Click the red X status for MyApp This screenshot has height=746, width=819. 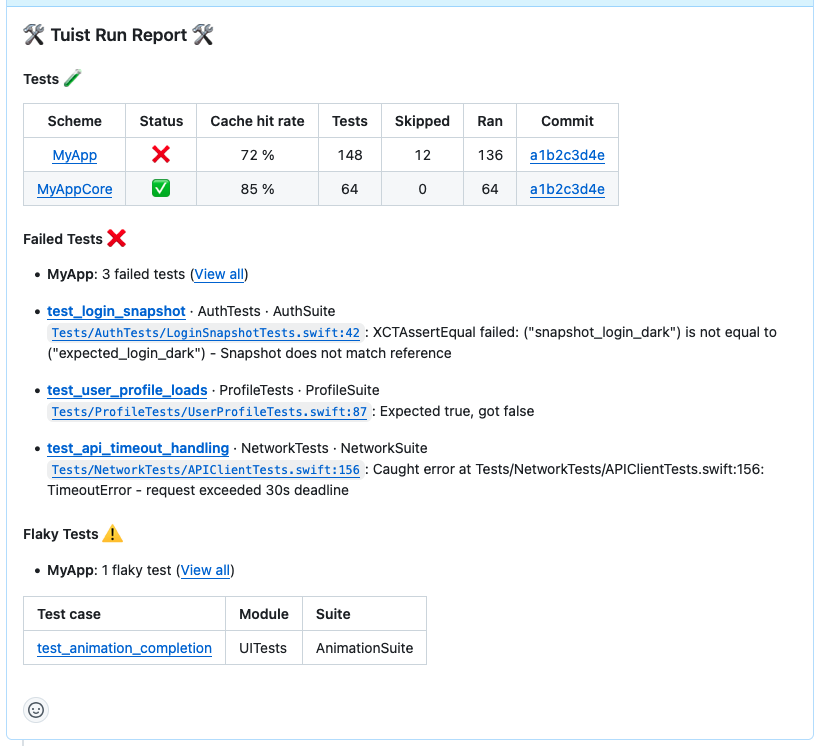coord(161,155)
